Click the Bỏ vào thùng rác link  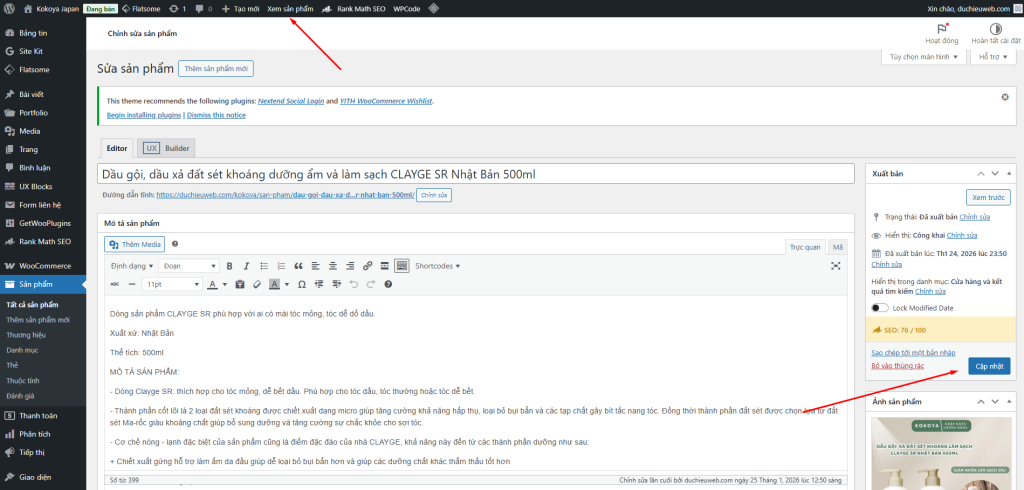(x=898, y=365)
